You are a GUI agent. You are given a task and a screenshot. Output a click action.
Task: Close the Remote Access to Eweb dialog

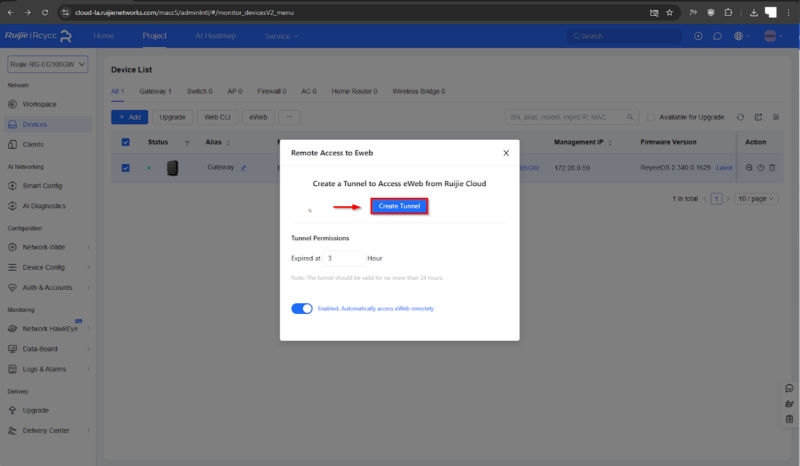tap(506, 153)
